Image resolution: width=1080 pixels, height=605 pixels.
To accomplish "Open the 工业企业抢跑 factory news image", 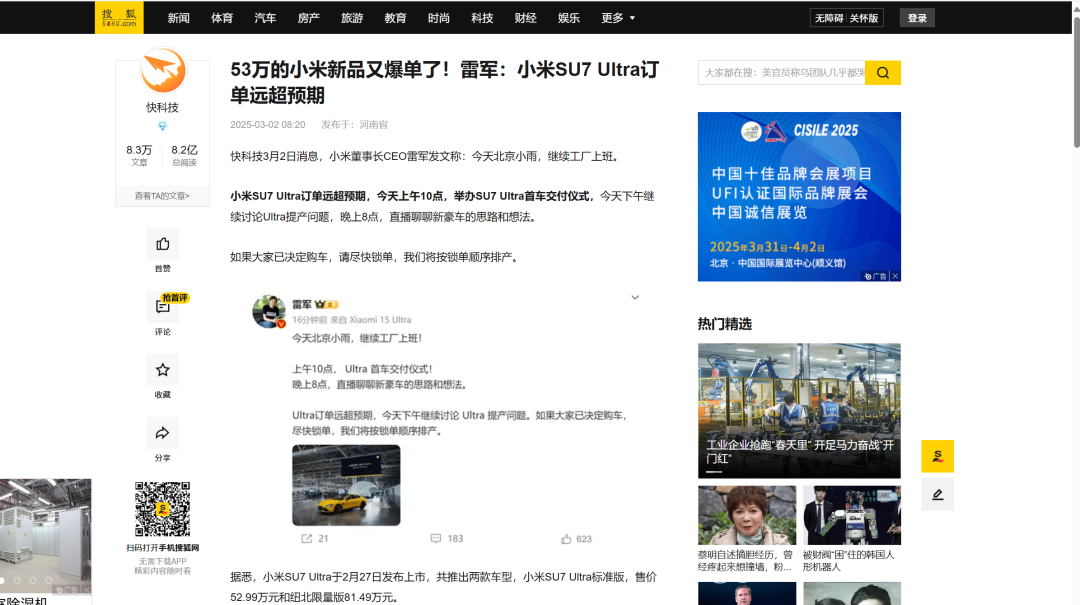I will click(799, 411).
